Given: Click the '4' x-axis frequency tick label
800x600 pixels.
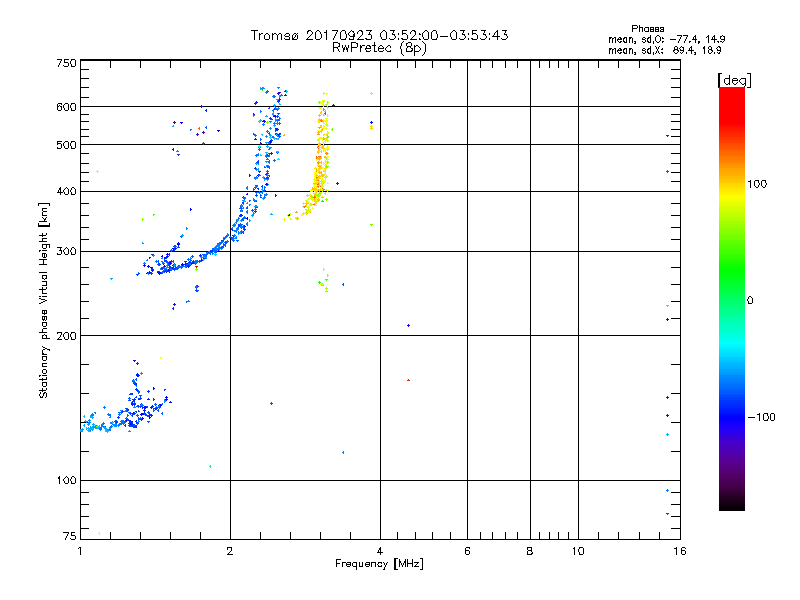Looking at the screenshot, I should click(380, 551).
